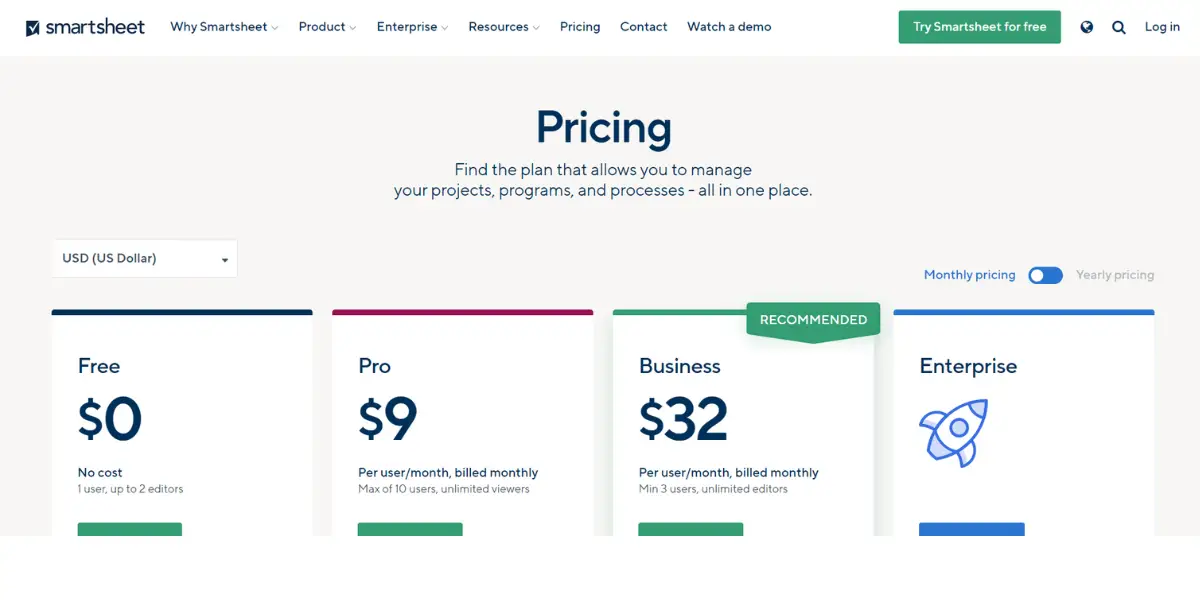The image size is (1200, 600).
Task: Click the Smartsheet logo
Action: coord(85,27)
